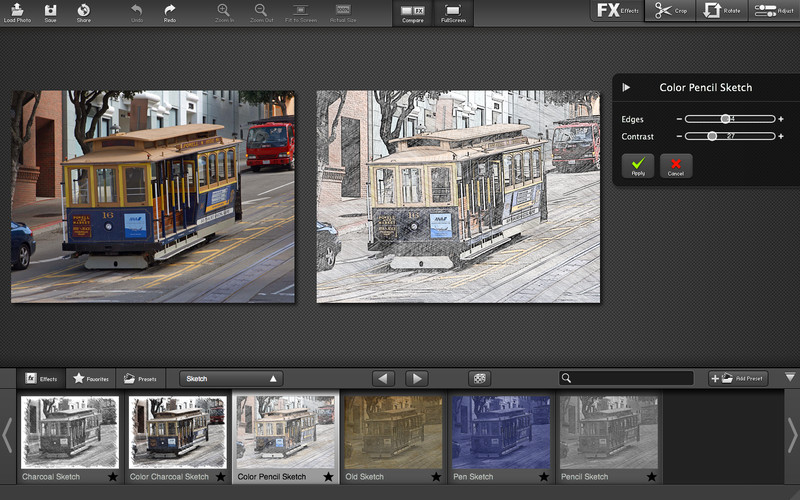Image resolution: width=800 pixels, height=500 pixels.
Task: Click the random effect dice icon
Action: tap(480, 378)
